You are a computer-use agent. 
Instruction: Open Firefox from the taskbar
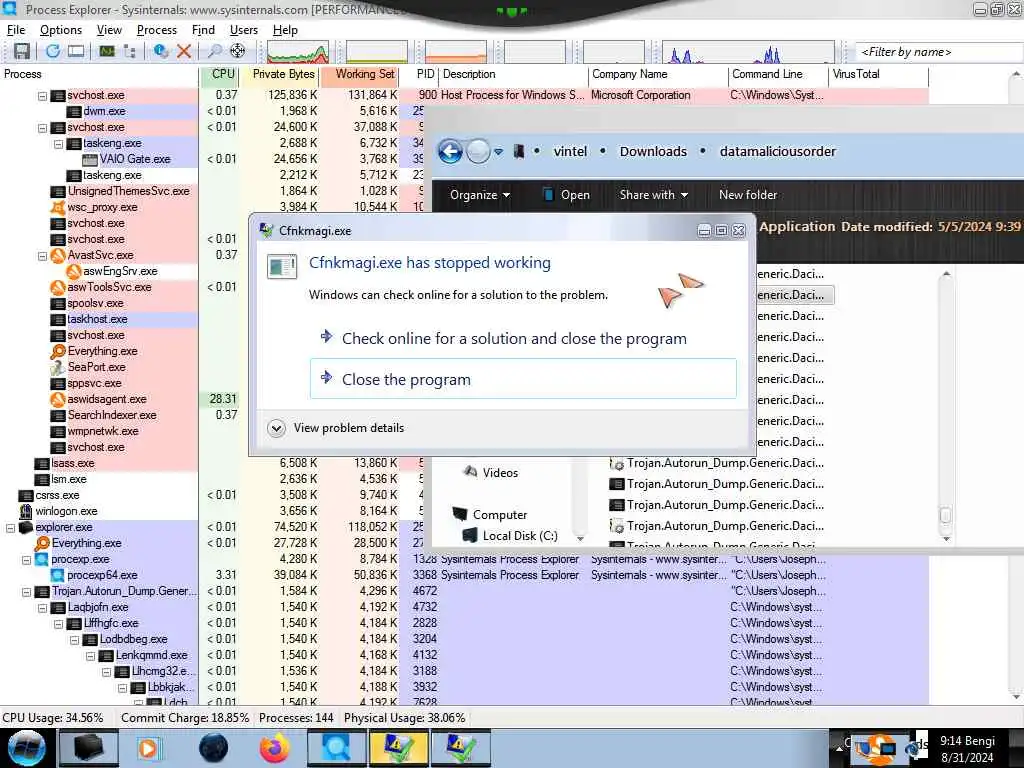tap(275, 748)
